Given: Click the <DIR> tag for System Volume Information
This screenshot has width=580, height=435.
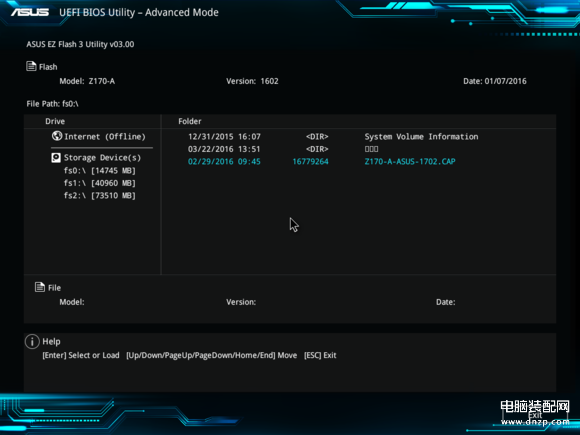Looking at the screenshot, I should [x=317, y=136].
